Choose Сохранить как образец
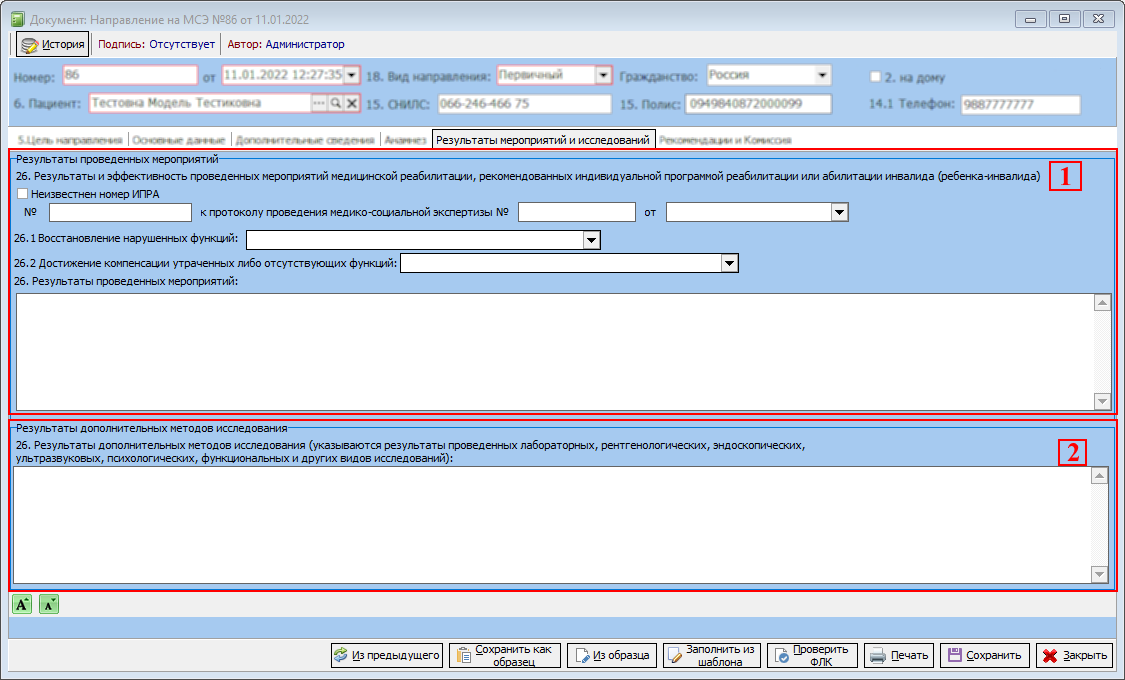Screen dimensions: 1125x680 pos(505,656)
